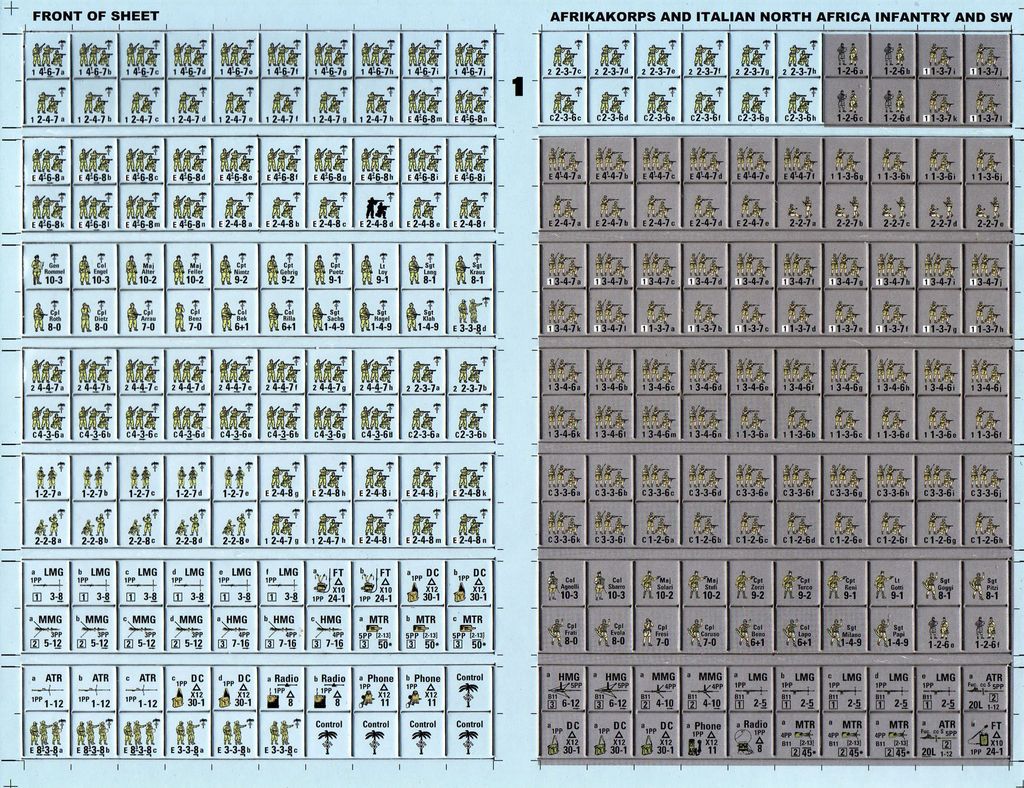This screenshot has height=788, width=1024.
Task: Click the white MTR counter lettered b
Action: pos(423,631)
